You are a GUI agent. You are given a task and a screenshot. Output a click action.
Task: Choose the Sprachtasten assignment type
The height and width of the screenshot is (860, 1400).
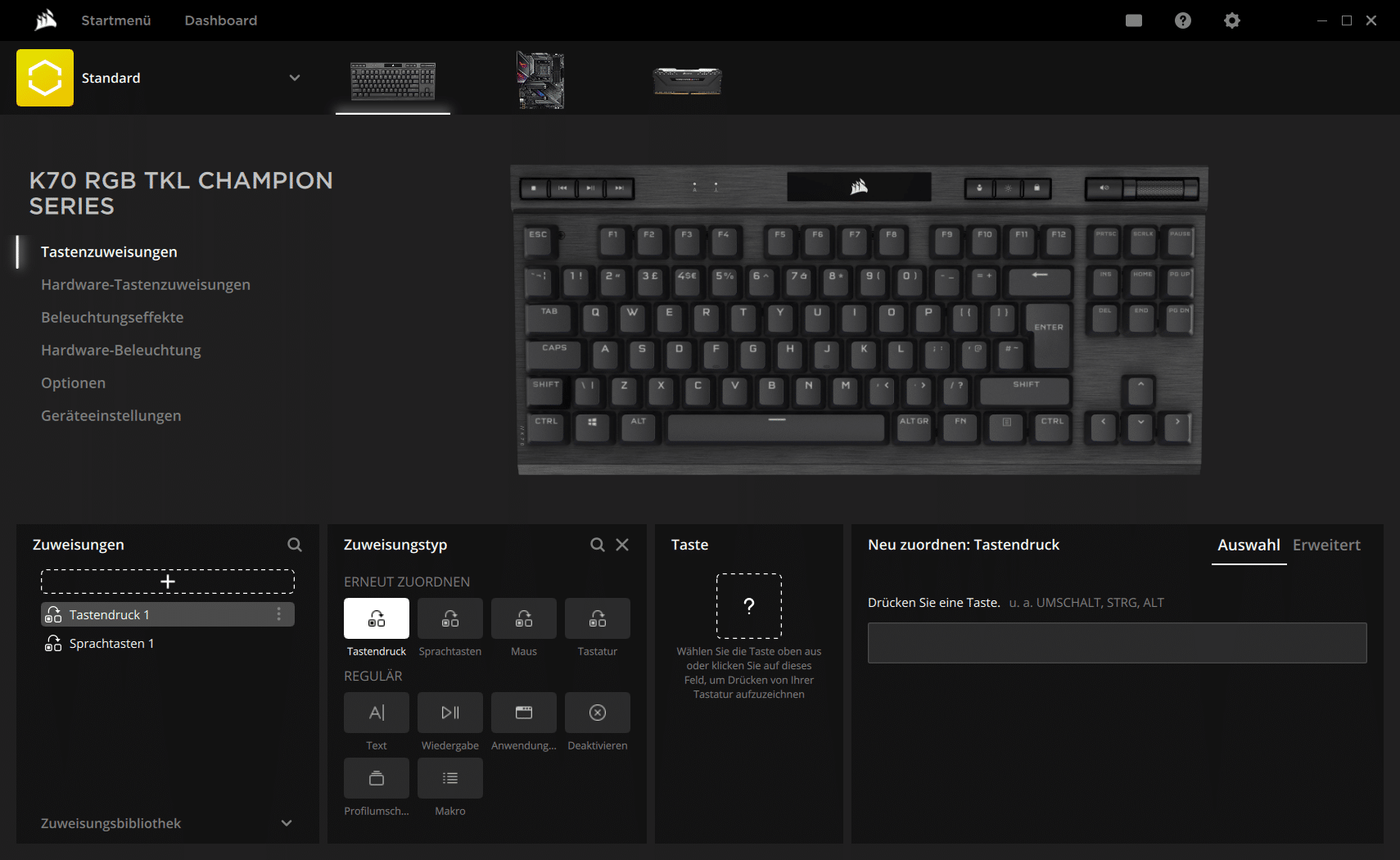click(x=450, y=618)
